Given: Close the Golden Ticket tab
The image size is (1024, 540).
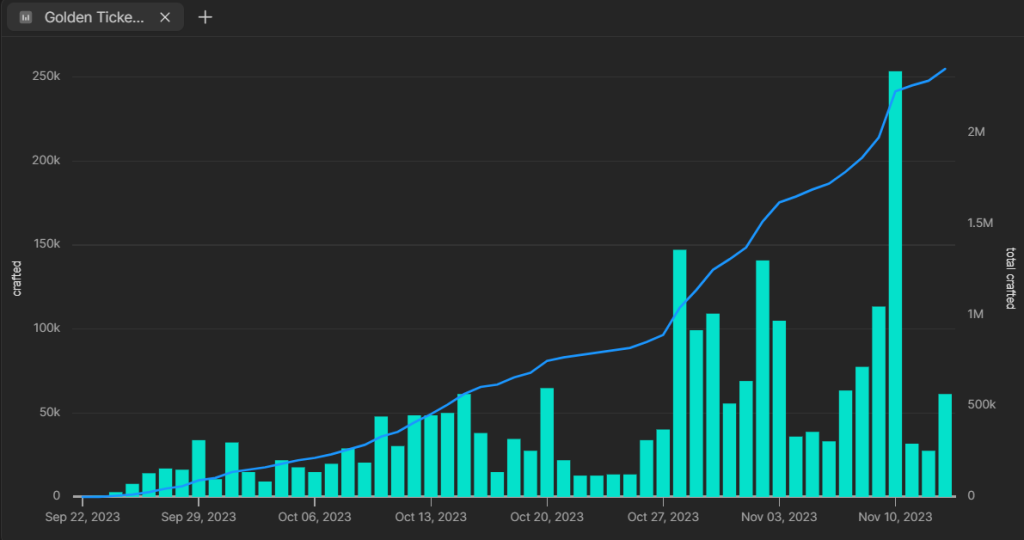Looking at the screenshot, I should [x=165, y=17].
